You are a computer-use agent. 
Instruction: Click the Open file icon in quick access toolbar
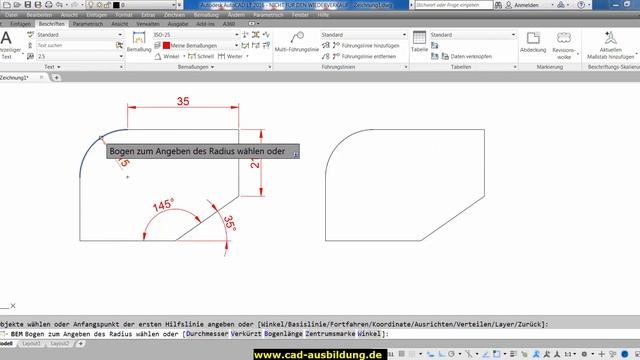[17, 5]
